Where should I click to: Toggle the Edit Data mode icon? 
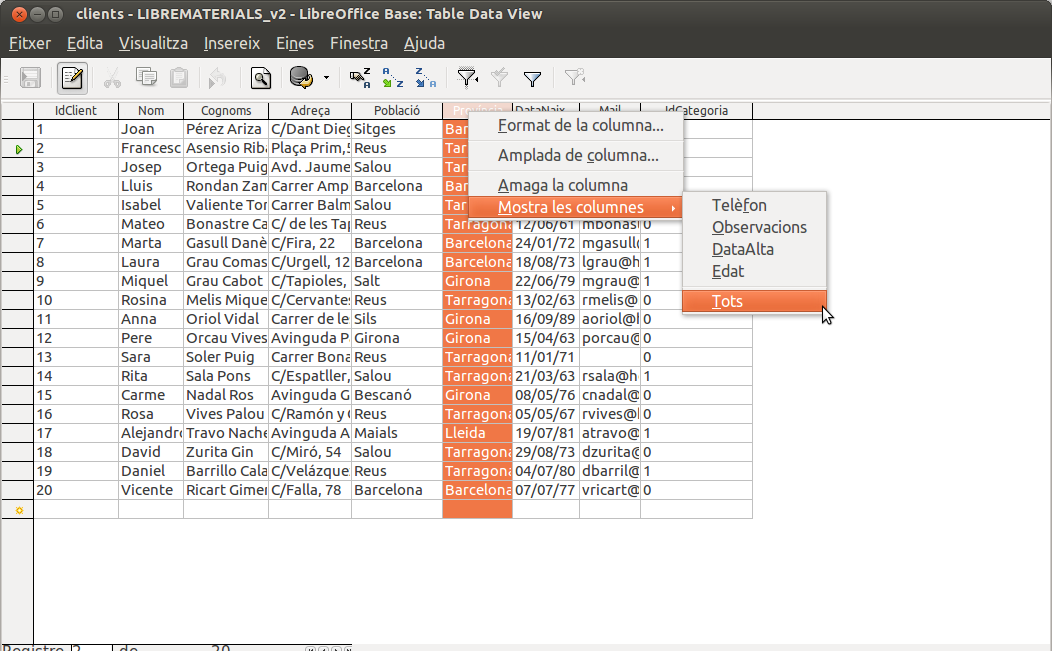pos(72,77)
